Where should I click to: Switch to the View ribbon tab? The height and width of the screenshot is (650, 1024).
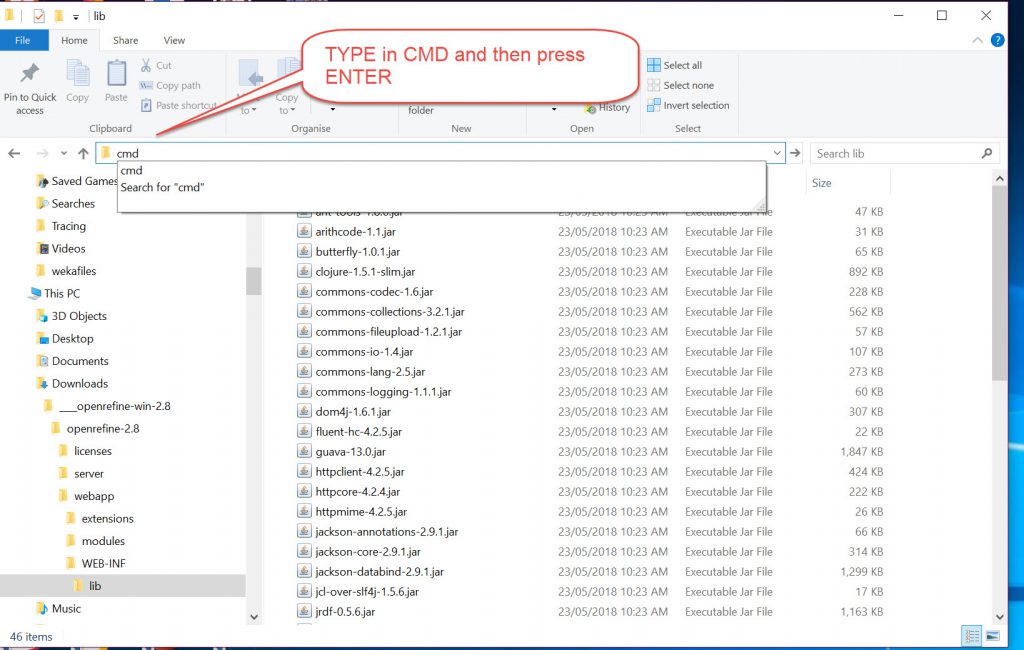click(x=174, y=40)
